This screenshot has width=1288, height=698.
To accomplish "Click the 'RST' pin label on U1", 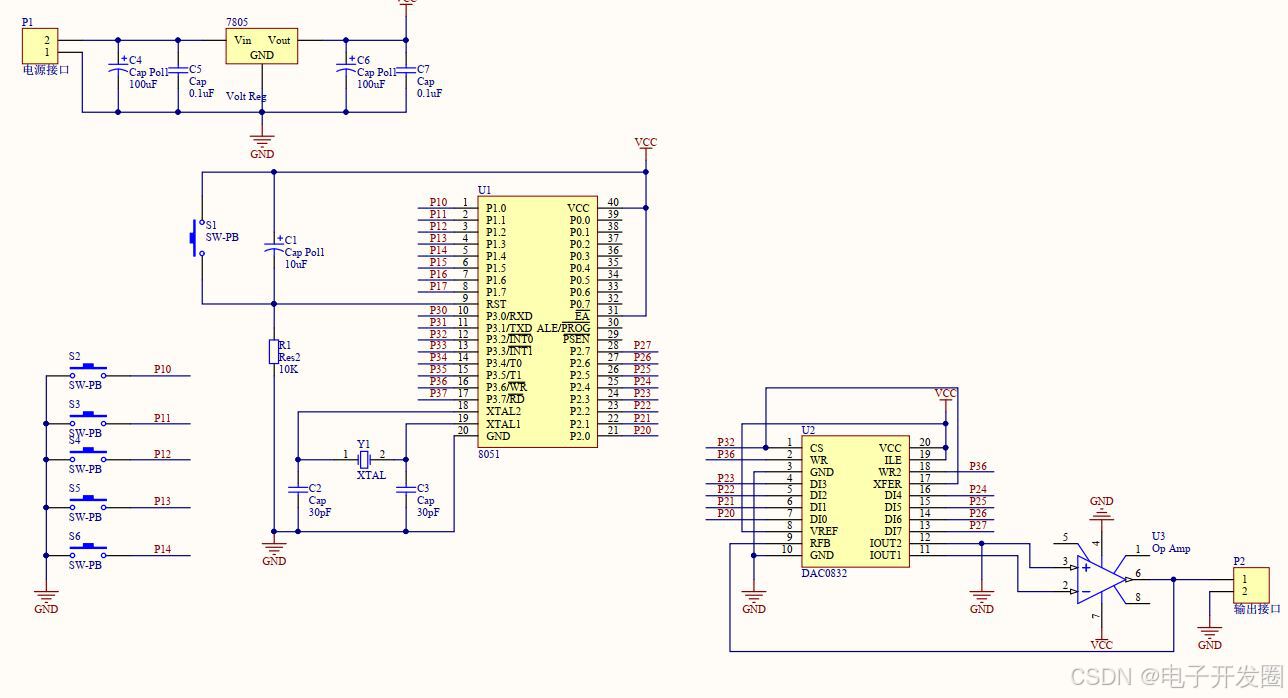I will pos(496,304).
